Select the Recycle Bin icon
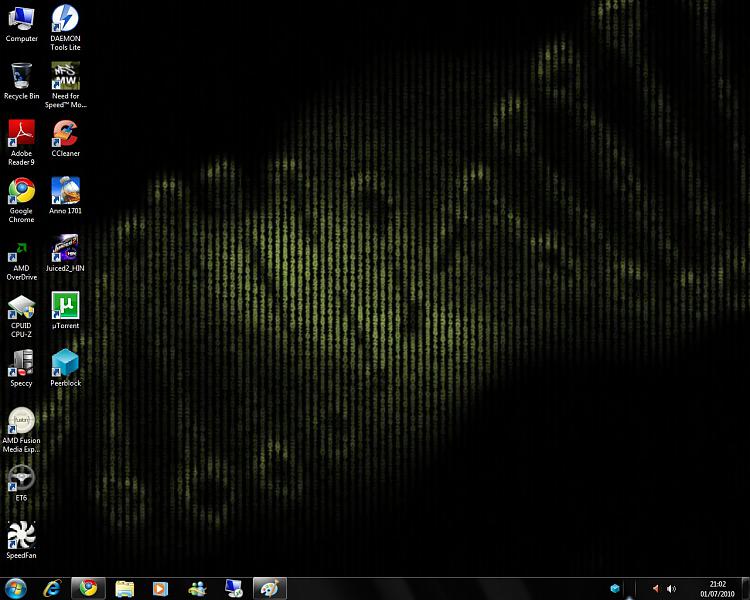This screenshot has width=750, height=600. tap(22, 81)
